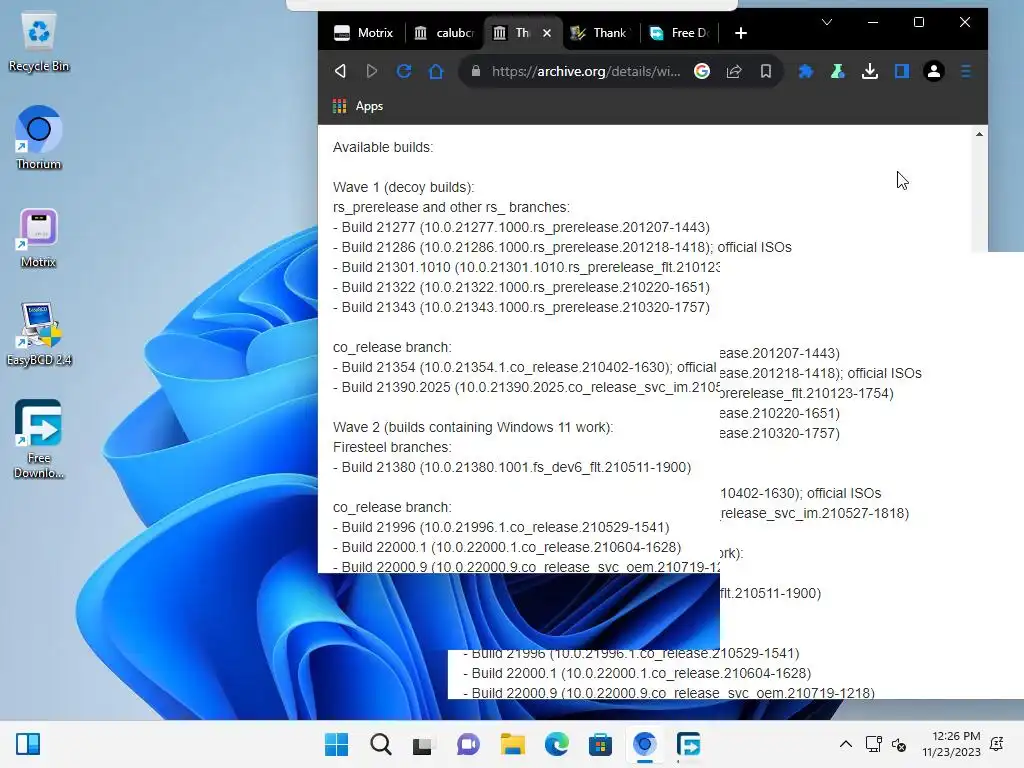Click the Build 21380 Firesteel line
Image resolution: width=1024 pixels, height=768 pixels.
click(512, 467)
